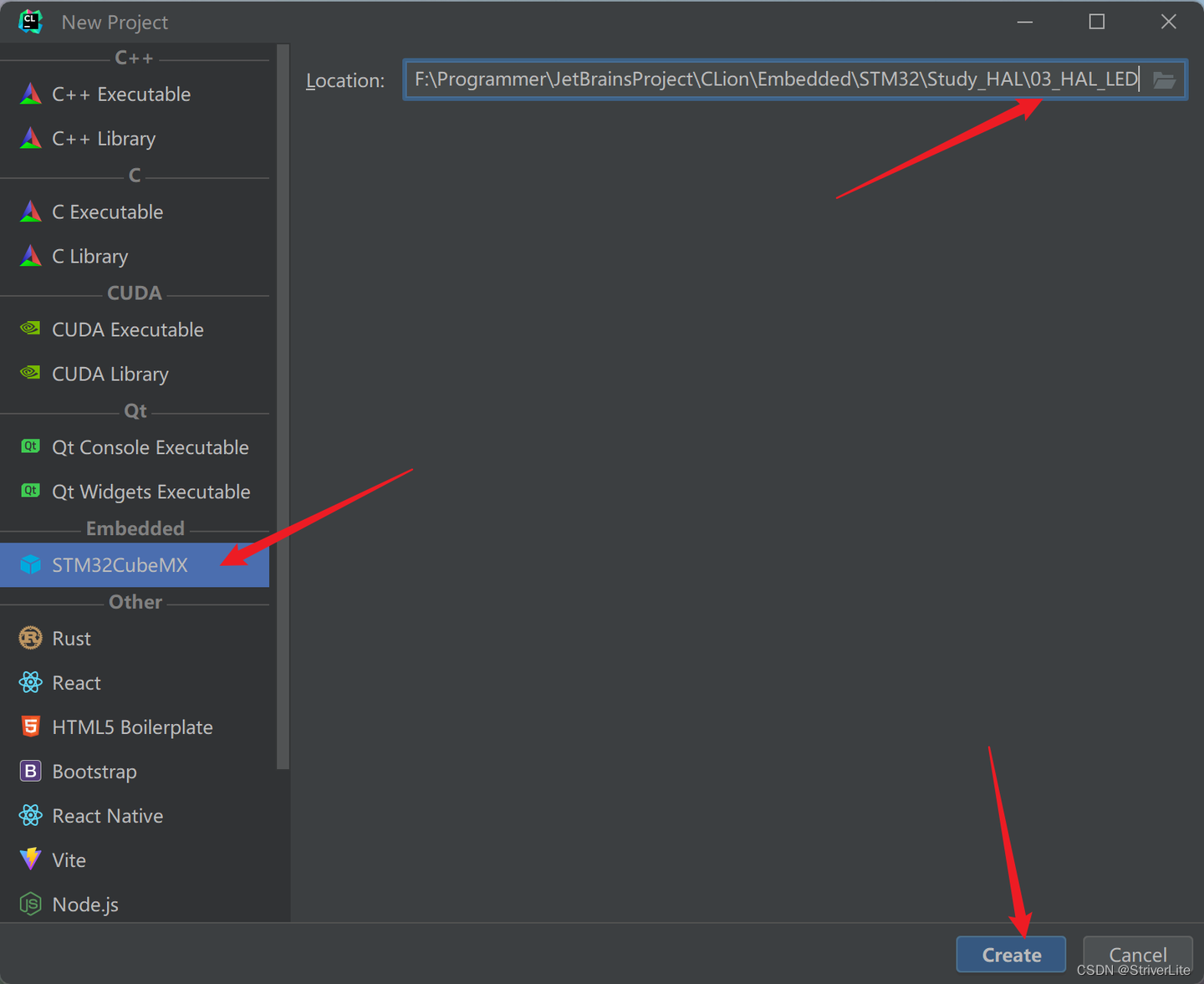Click the Create button

pos(1011,955)
